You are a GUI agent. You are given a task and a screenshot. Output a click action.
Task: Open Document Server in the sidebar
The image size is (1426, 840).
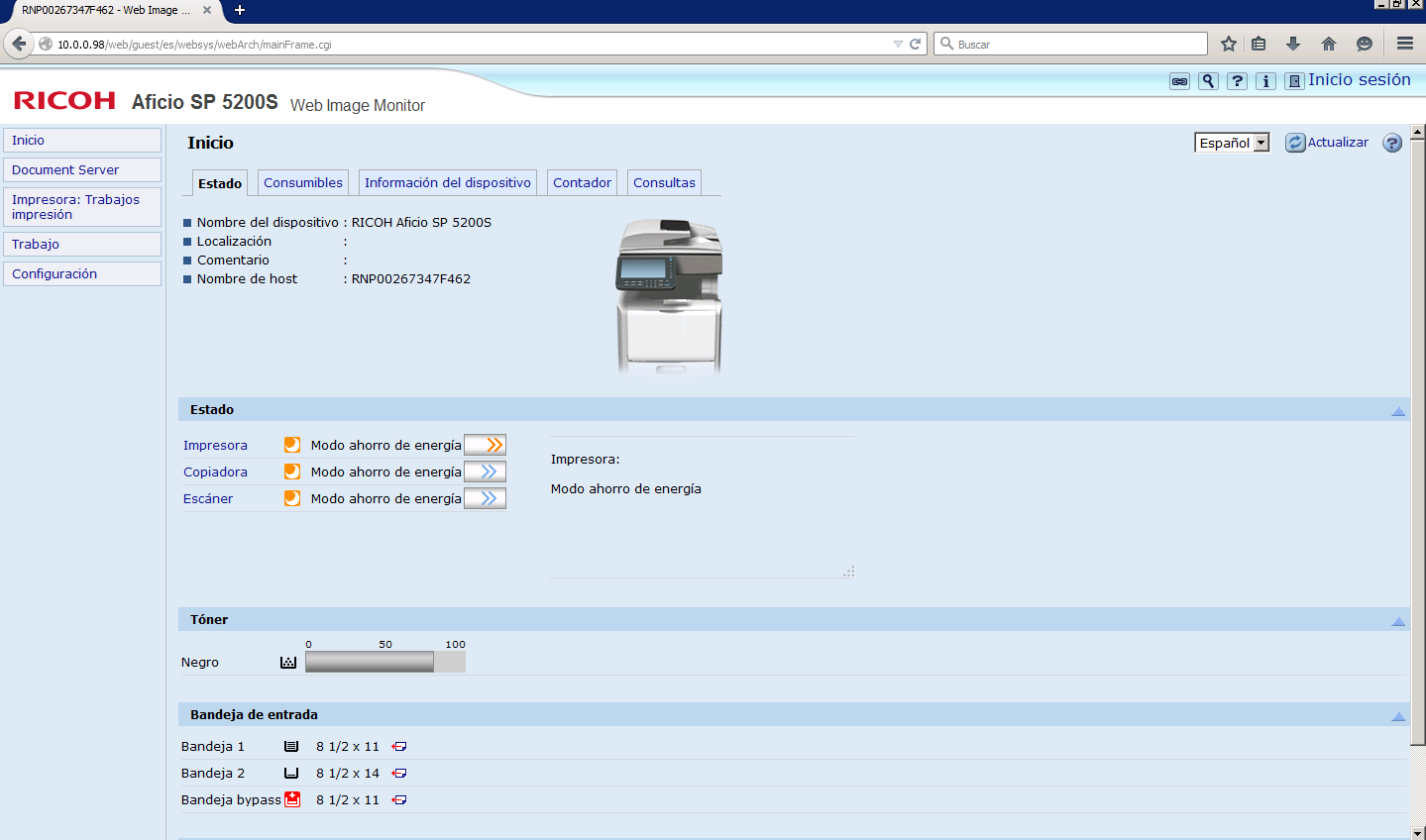click(82, 169)
